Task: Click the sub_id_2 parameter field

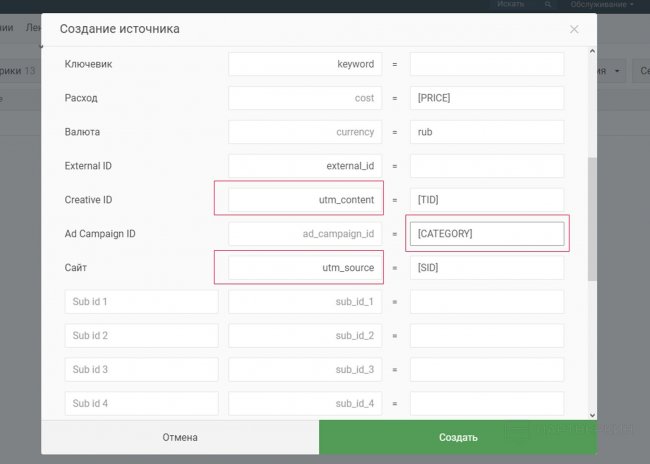Action: (305, 335)
